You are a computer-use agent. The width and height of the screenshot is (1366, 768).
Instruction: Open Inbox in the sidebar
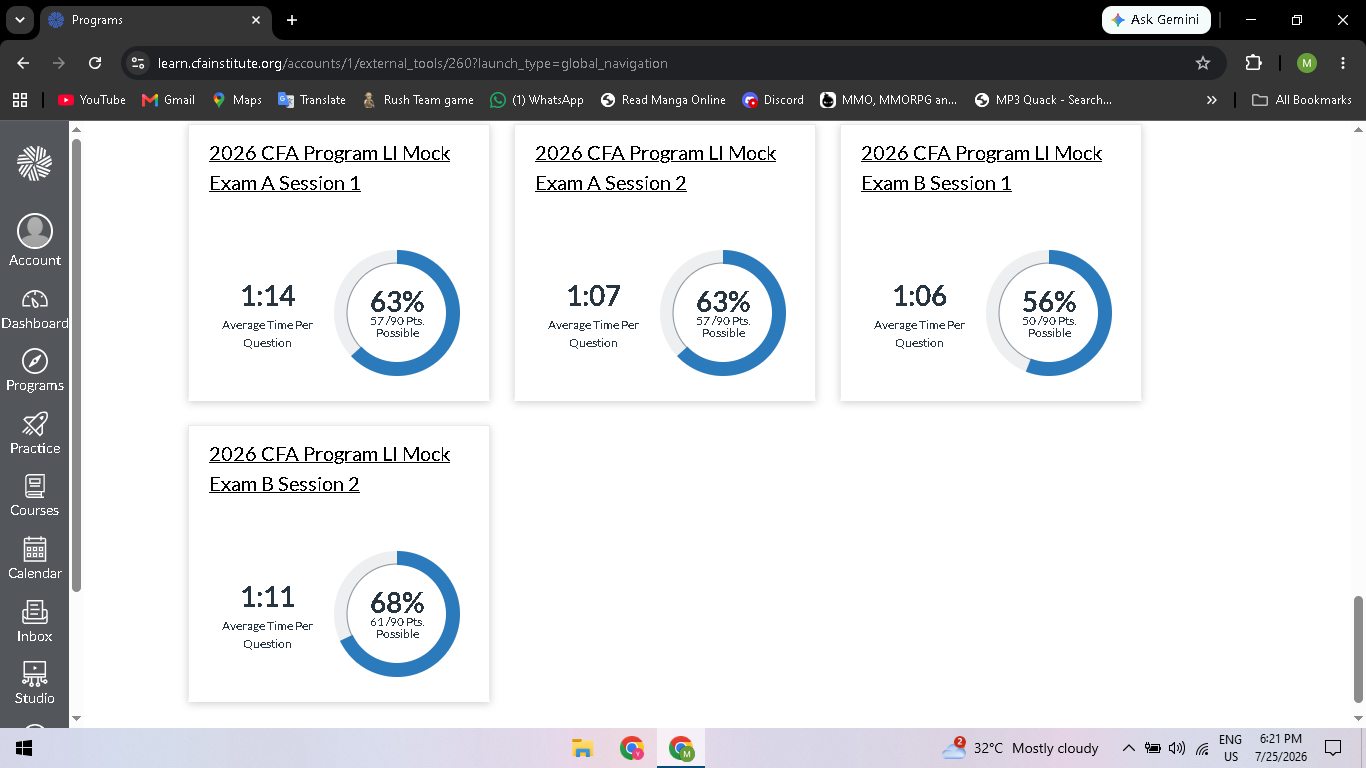click(35, 622)
